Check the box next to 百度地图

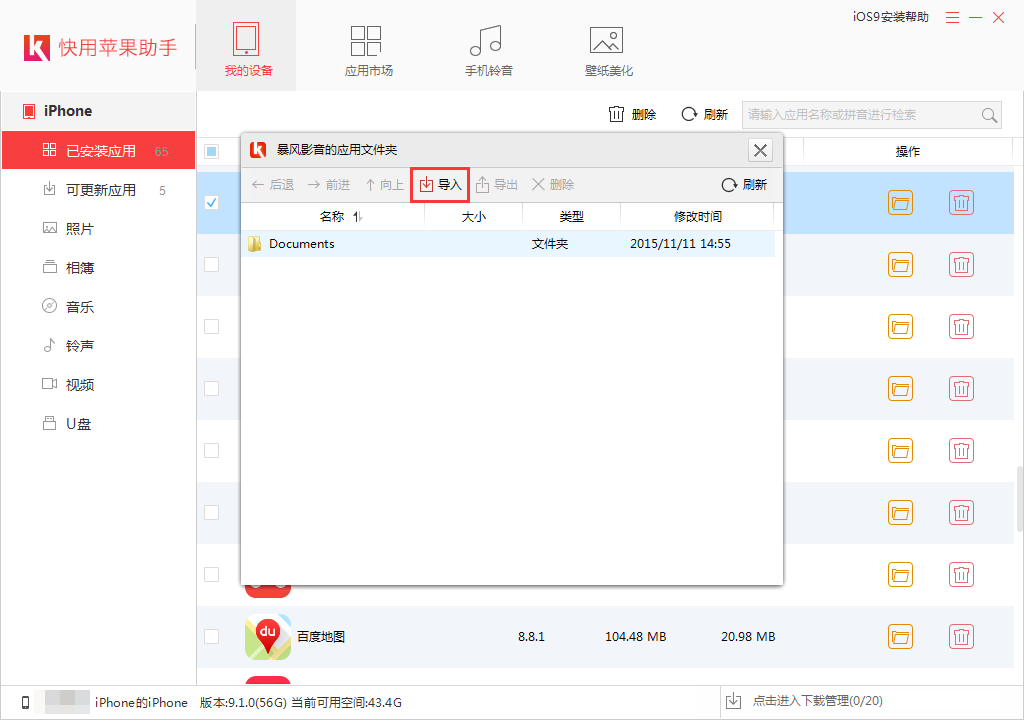click(x=211, y=636)
